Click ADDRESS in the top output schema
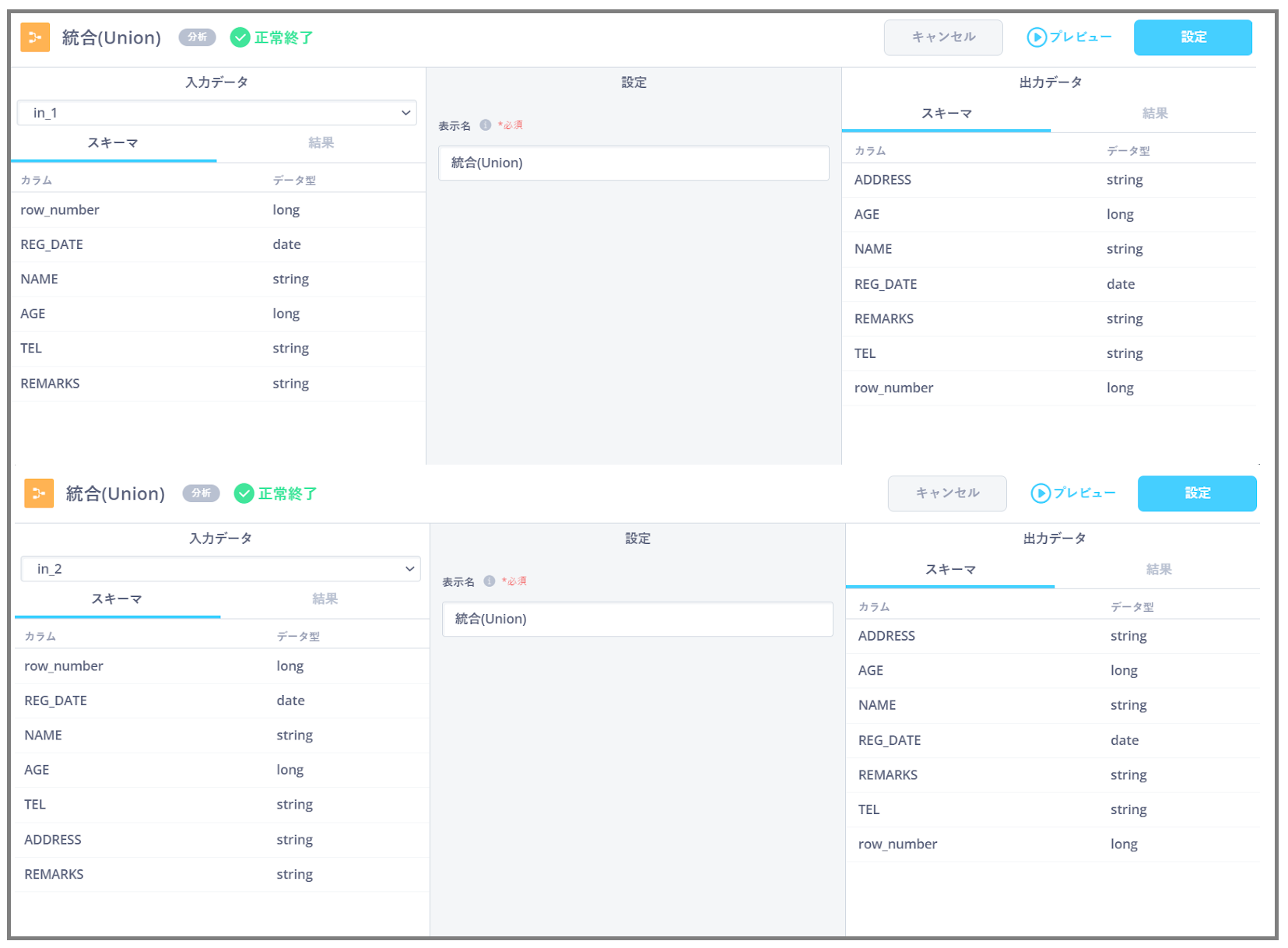This screenshot has width=1288, height=948. (883, 180)
